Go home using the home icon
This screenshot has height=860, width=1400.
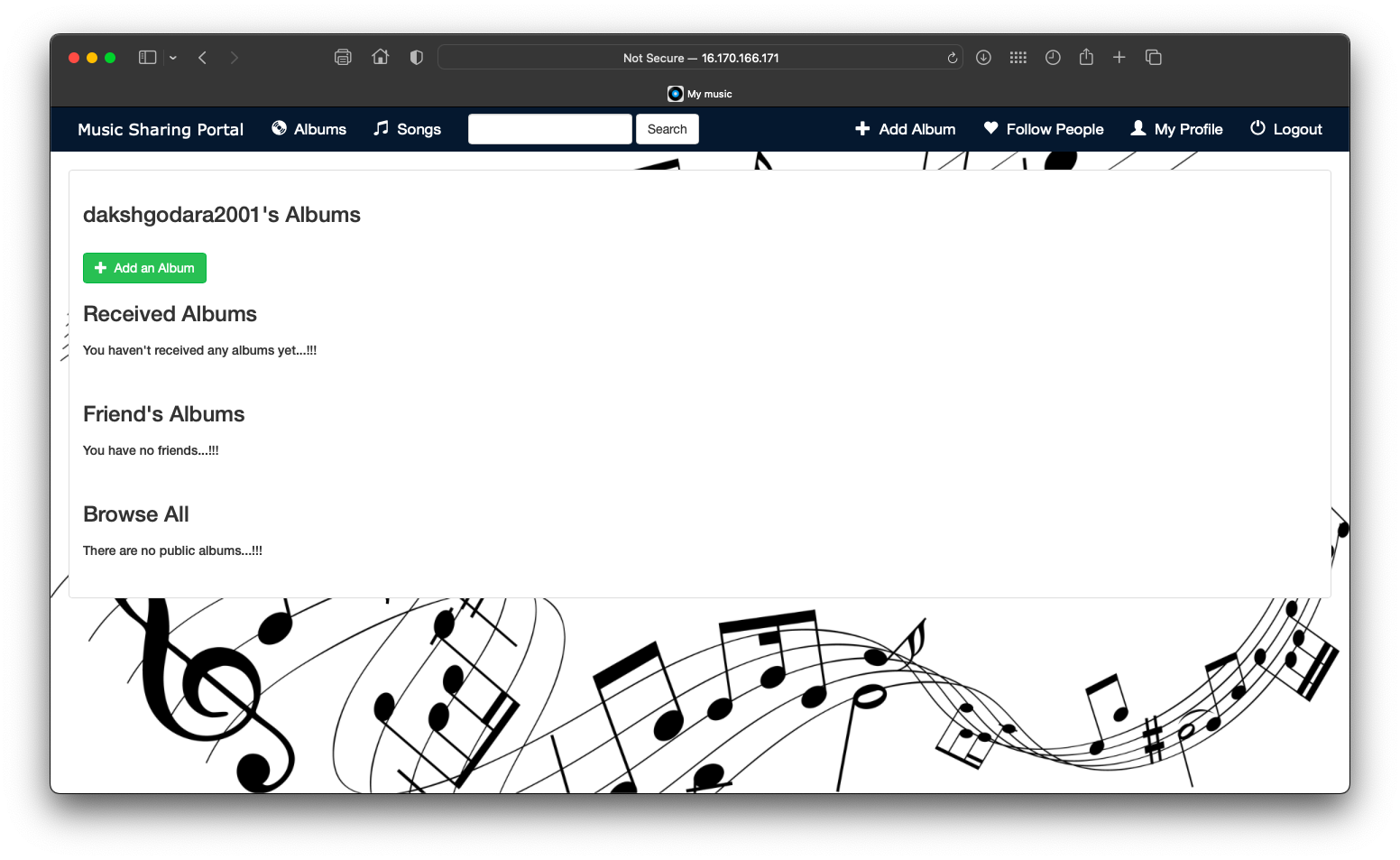coord(380,56)
